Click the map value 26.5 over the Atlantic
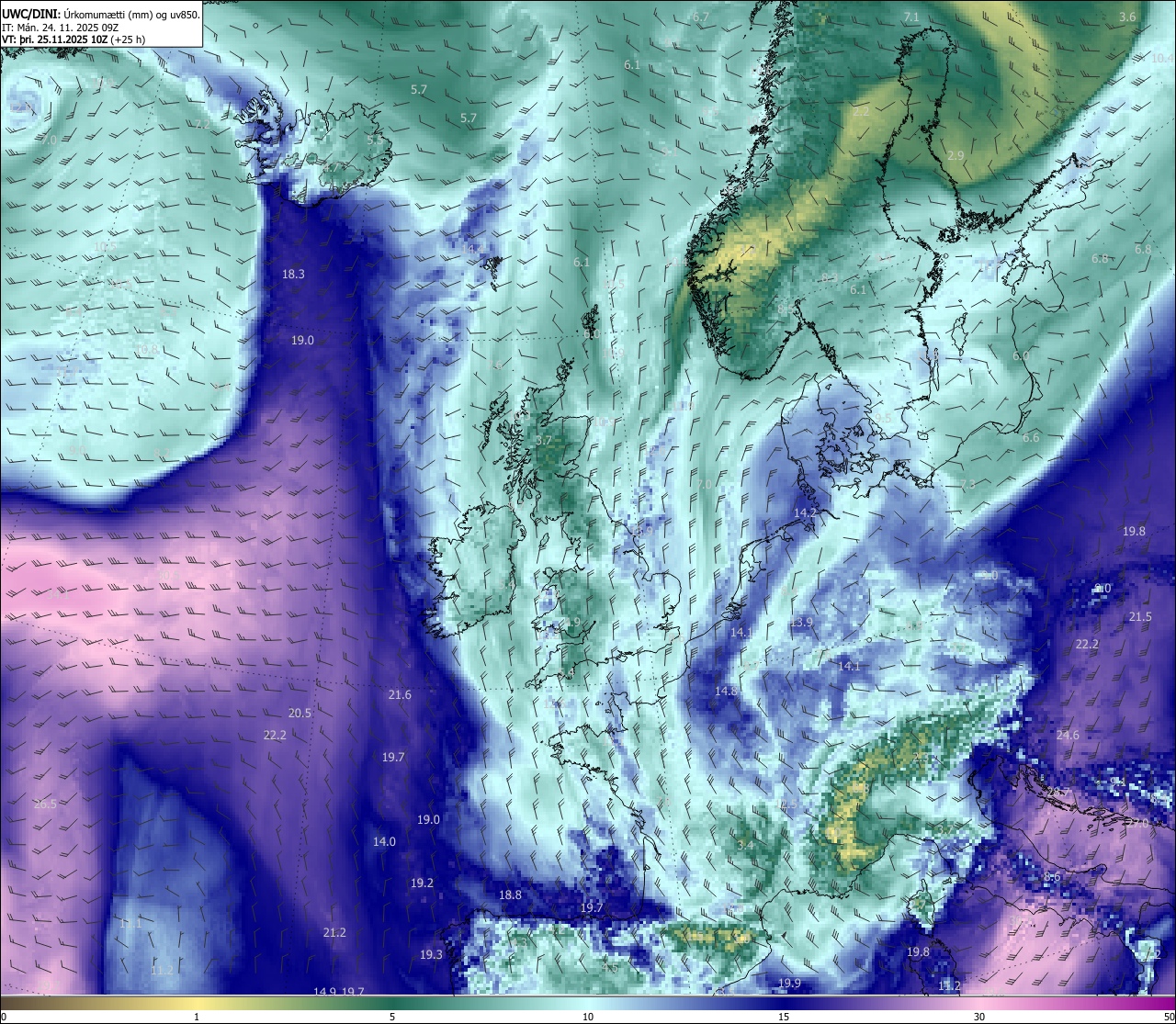 point(45,804)
